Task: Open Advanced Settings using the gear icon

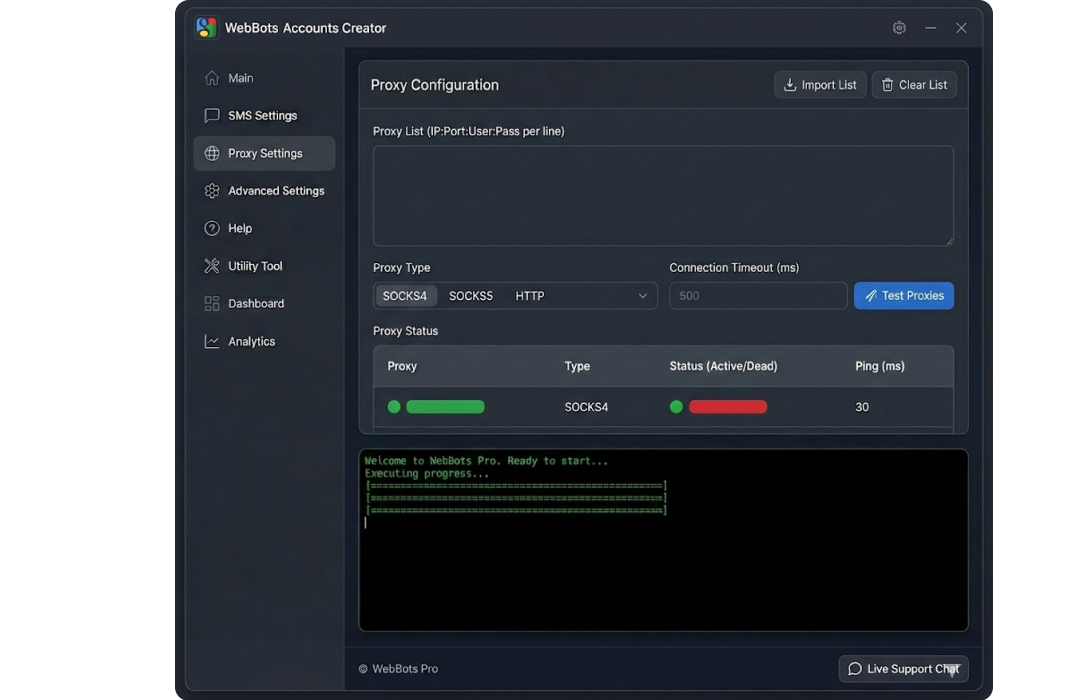Action: coord(211,190)
